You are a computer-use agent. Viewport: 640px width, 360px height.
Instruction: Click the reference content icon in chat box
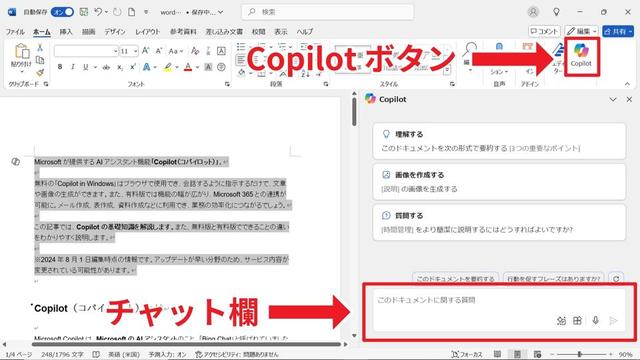point(561,321)
